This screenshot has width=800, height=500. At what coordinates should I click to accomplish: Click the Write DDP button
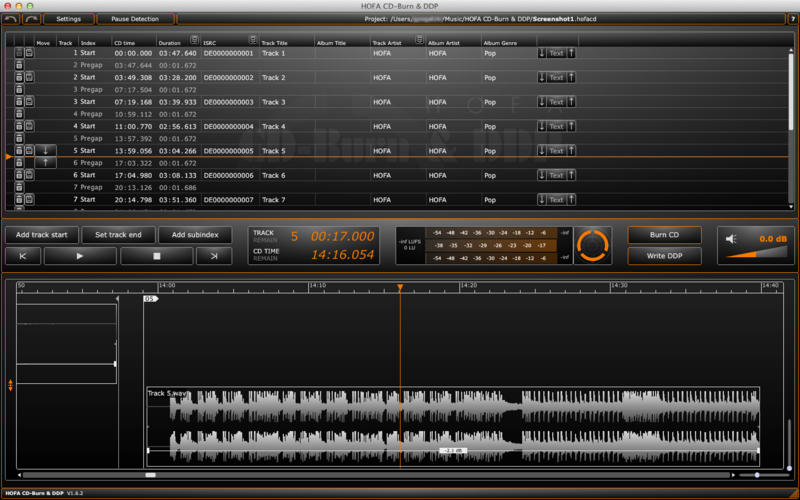click(x=664, y=256)
